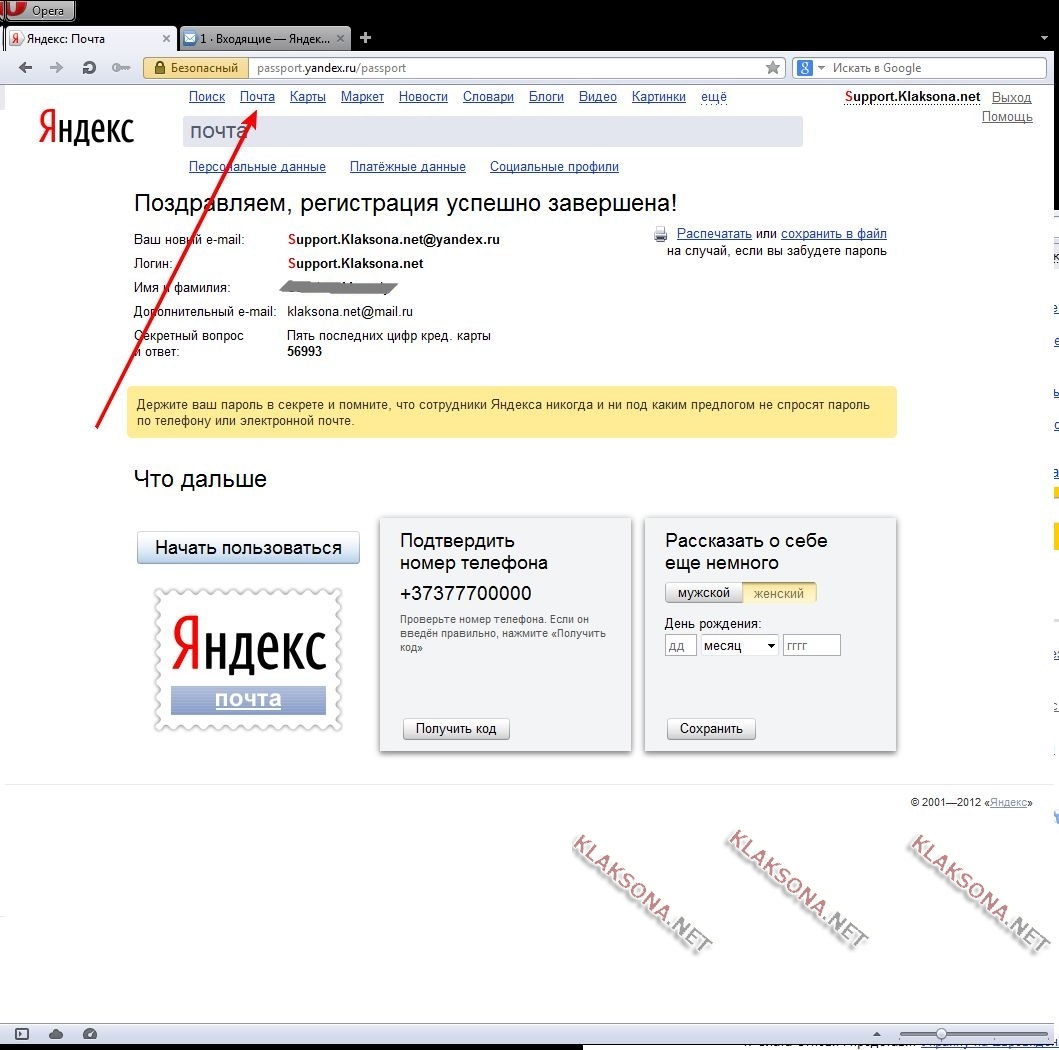Click the printer icon
Viewport: 1059px width, 1050px height.
click(x=661, y=234)
